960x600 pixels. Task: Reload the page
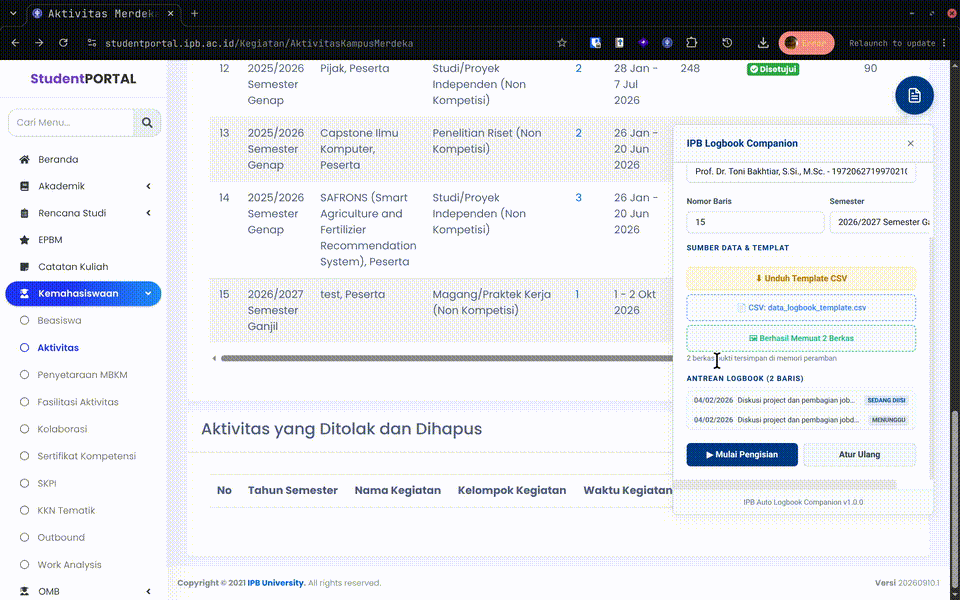click(x=63, y=43)
